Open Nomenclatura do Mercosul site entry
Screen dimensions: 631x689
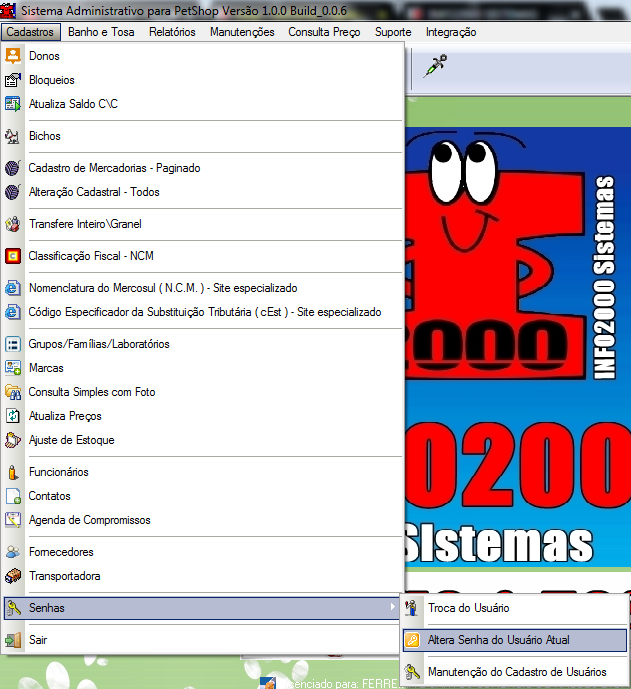(x=203, y=288)
